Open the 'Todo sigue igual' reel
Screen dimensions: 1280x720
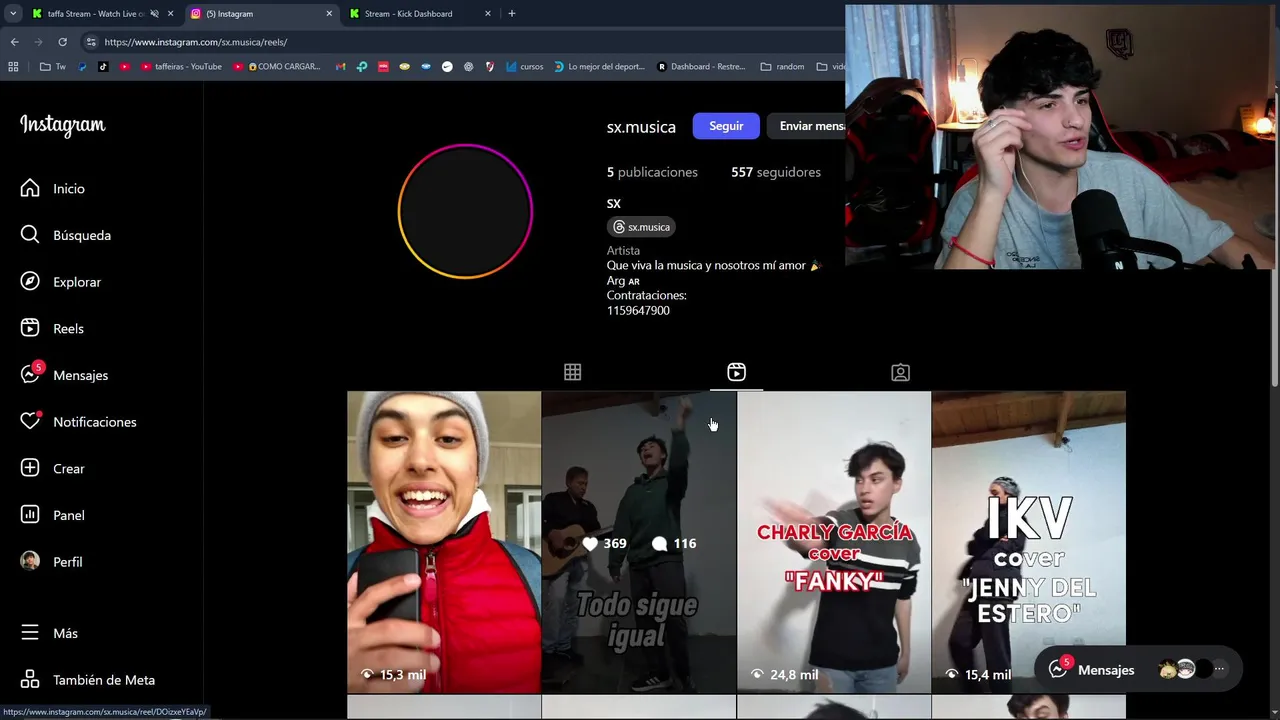[x=639, y=542]
